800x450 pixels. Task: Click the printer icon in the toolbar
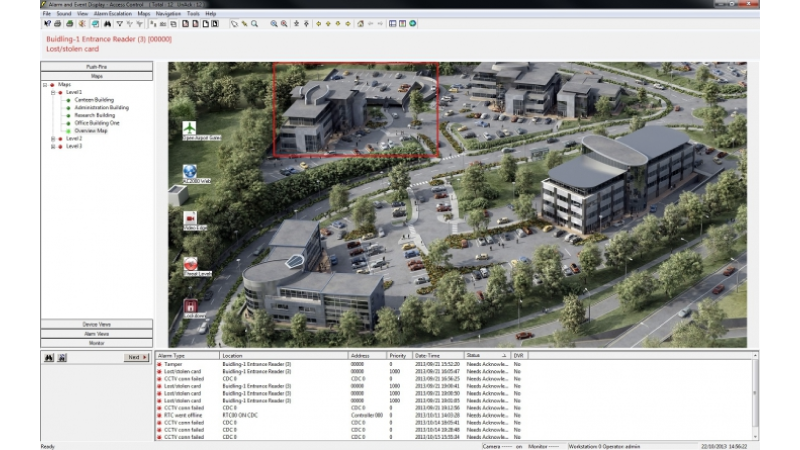[x=58, y=23]
